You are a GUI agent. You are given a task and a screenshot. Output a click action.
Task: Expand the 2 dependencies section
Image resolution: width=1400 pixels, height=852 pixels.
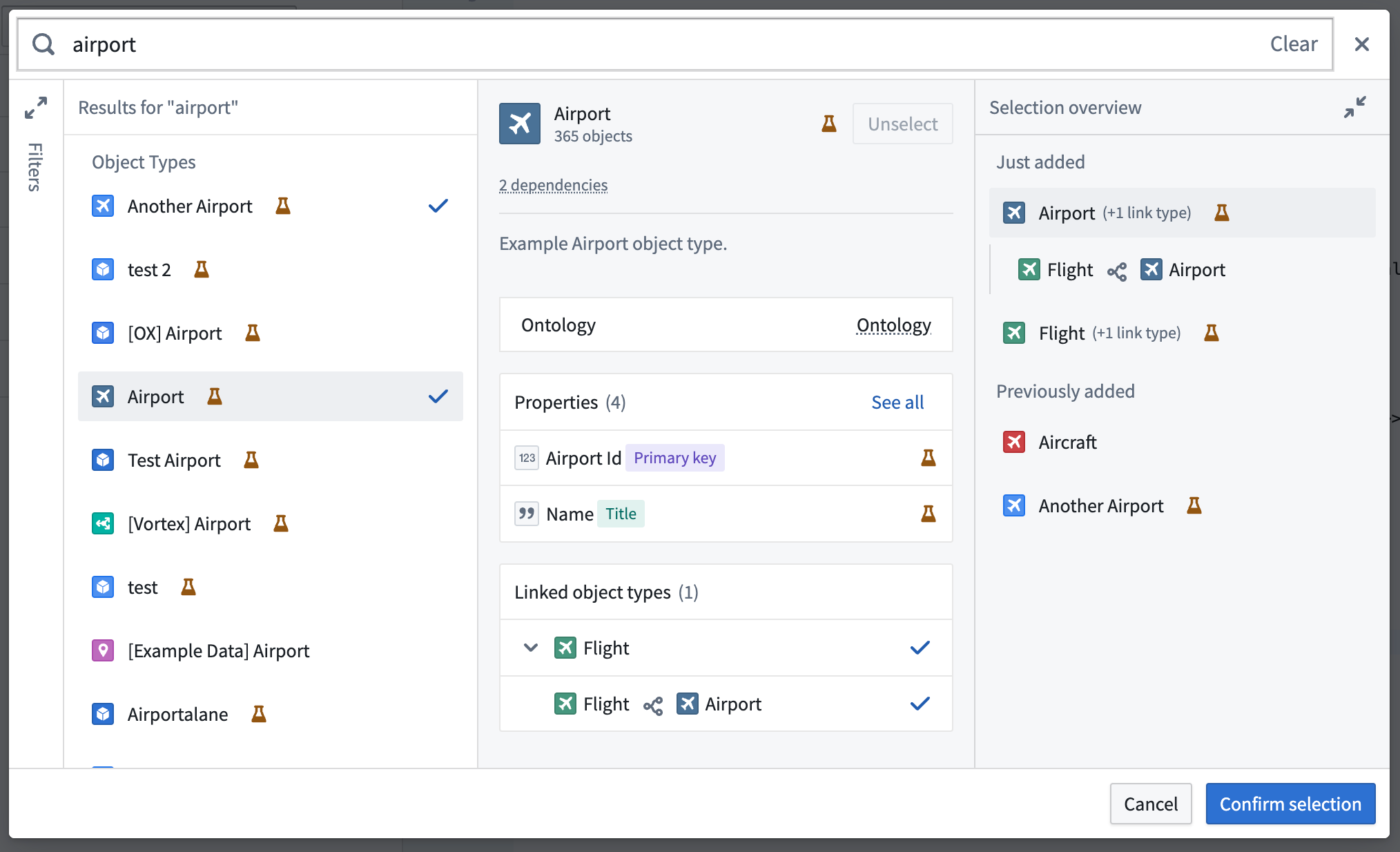pyautogui.click(x=554, y=184)
